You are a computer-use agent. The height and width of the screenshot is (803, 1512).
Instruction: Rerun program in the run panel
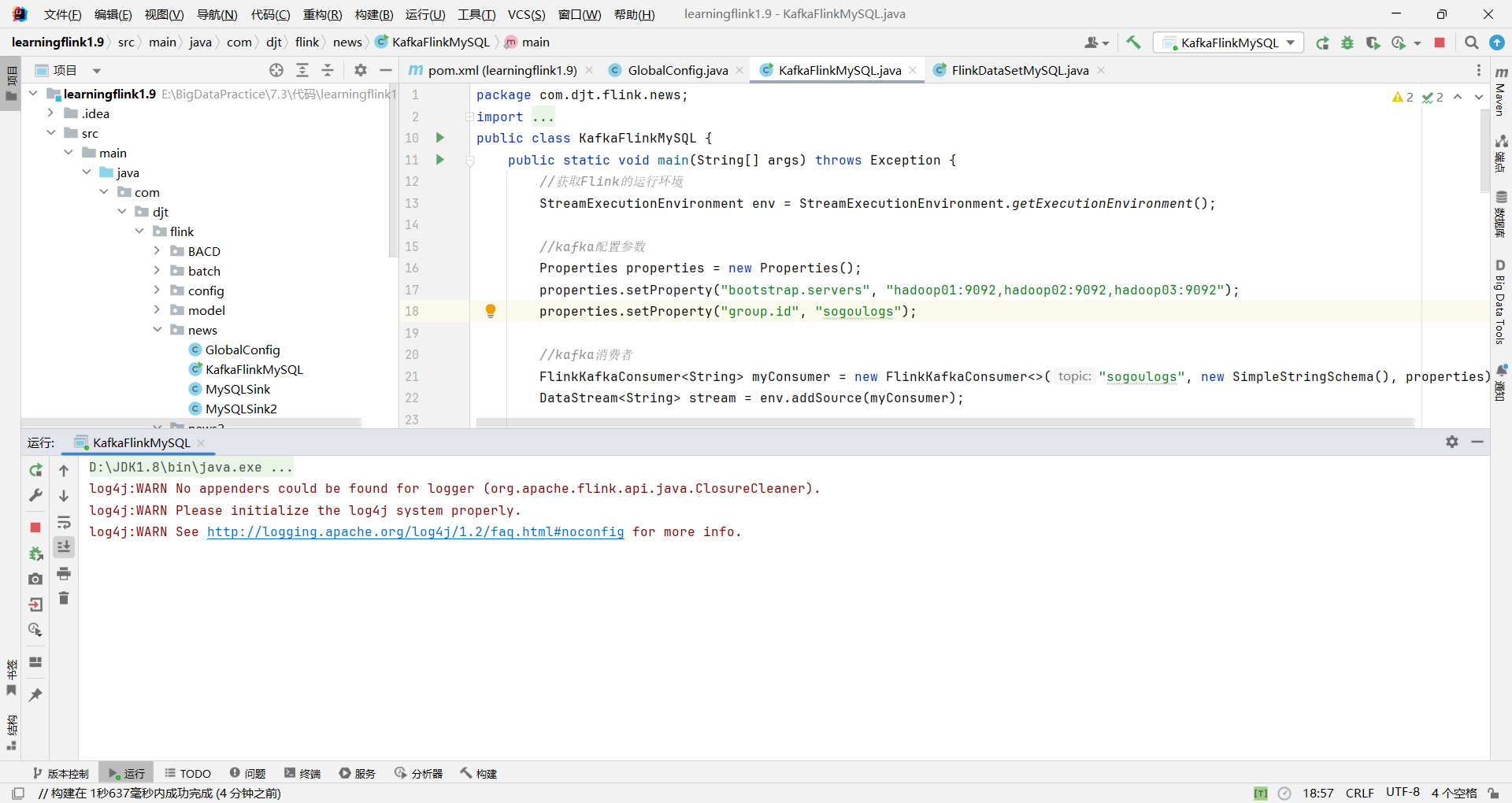(x=35, y=470)
